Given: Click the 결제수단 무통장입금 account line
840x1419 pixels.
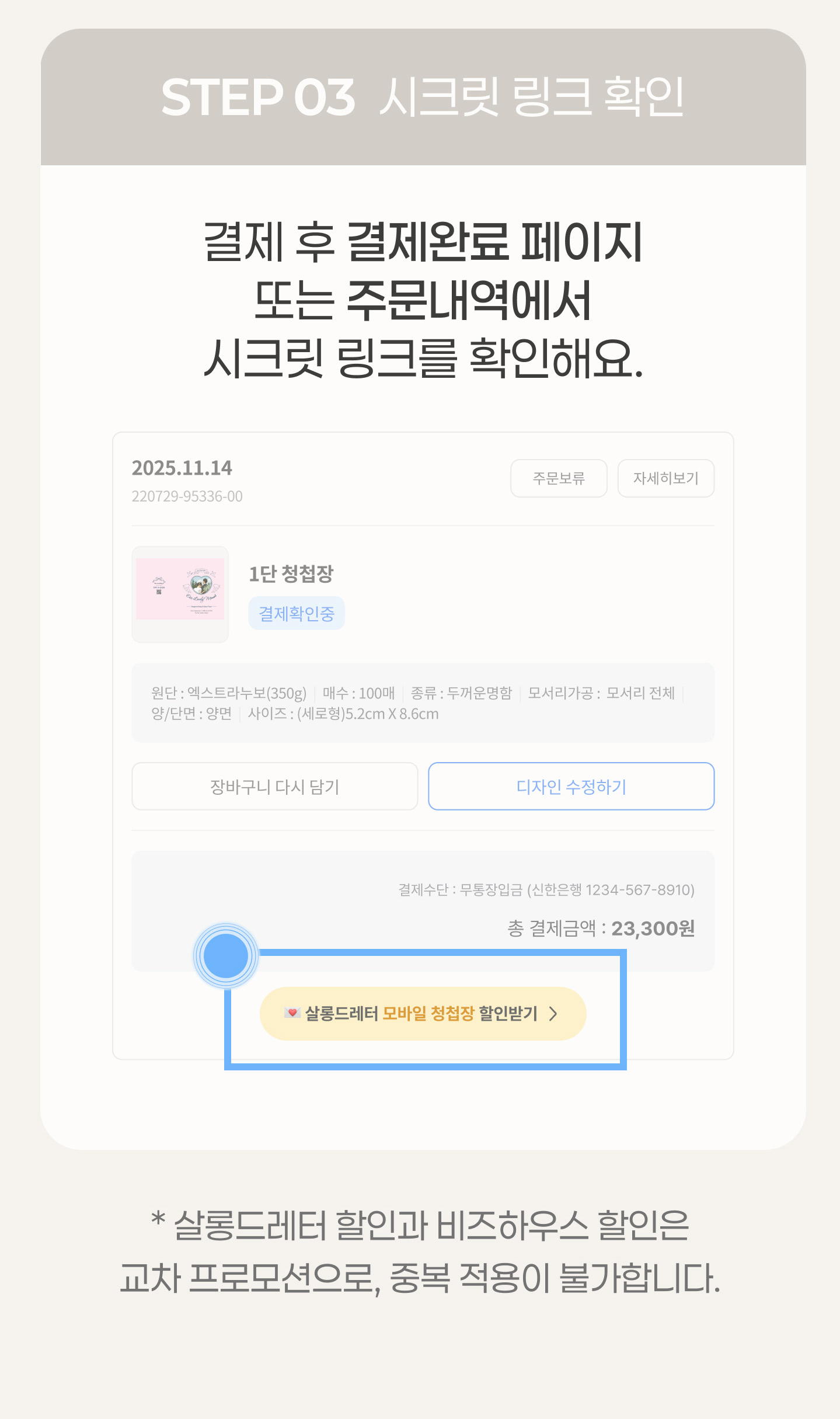Looking at the screenshot, I should tap(546, 890).
